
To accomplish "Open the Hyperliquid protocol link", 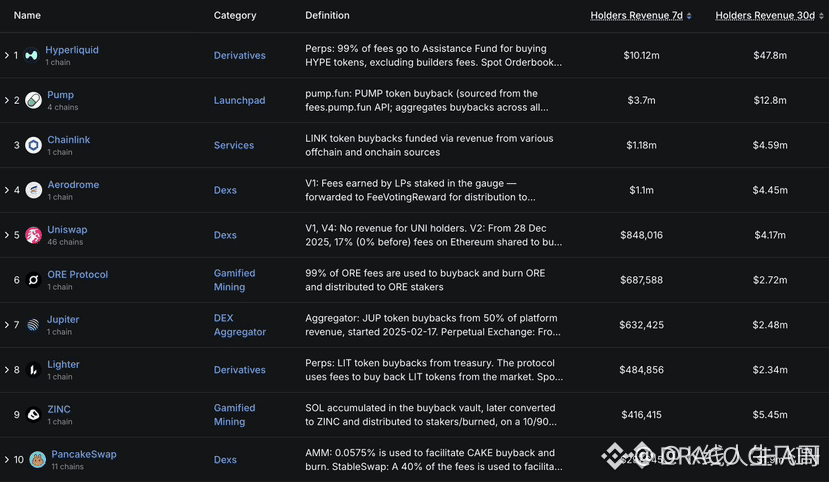I will click(x=72, y=50).
